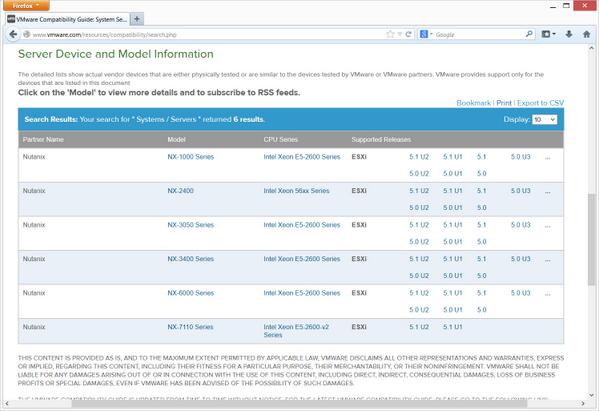Click the horizontal scrollbar thumb
The image size is (599, 411).
click(299, 403)
